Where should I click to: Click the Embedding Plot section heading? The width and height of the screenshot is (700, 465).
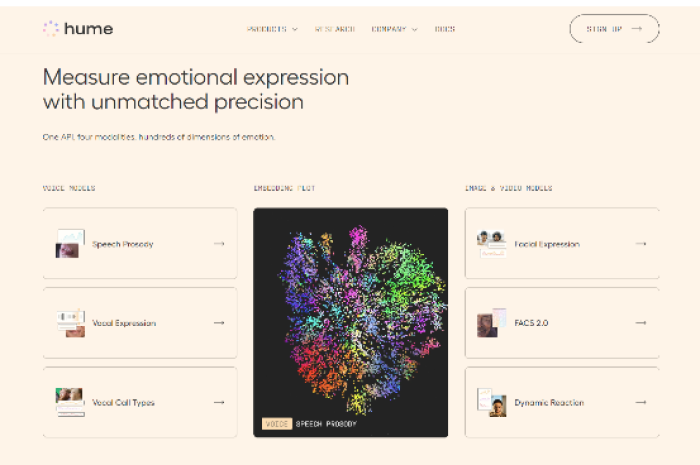point(284,188)
